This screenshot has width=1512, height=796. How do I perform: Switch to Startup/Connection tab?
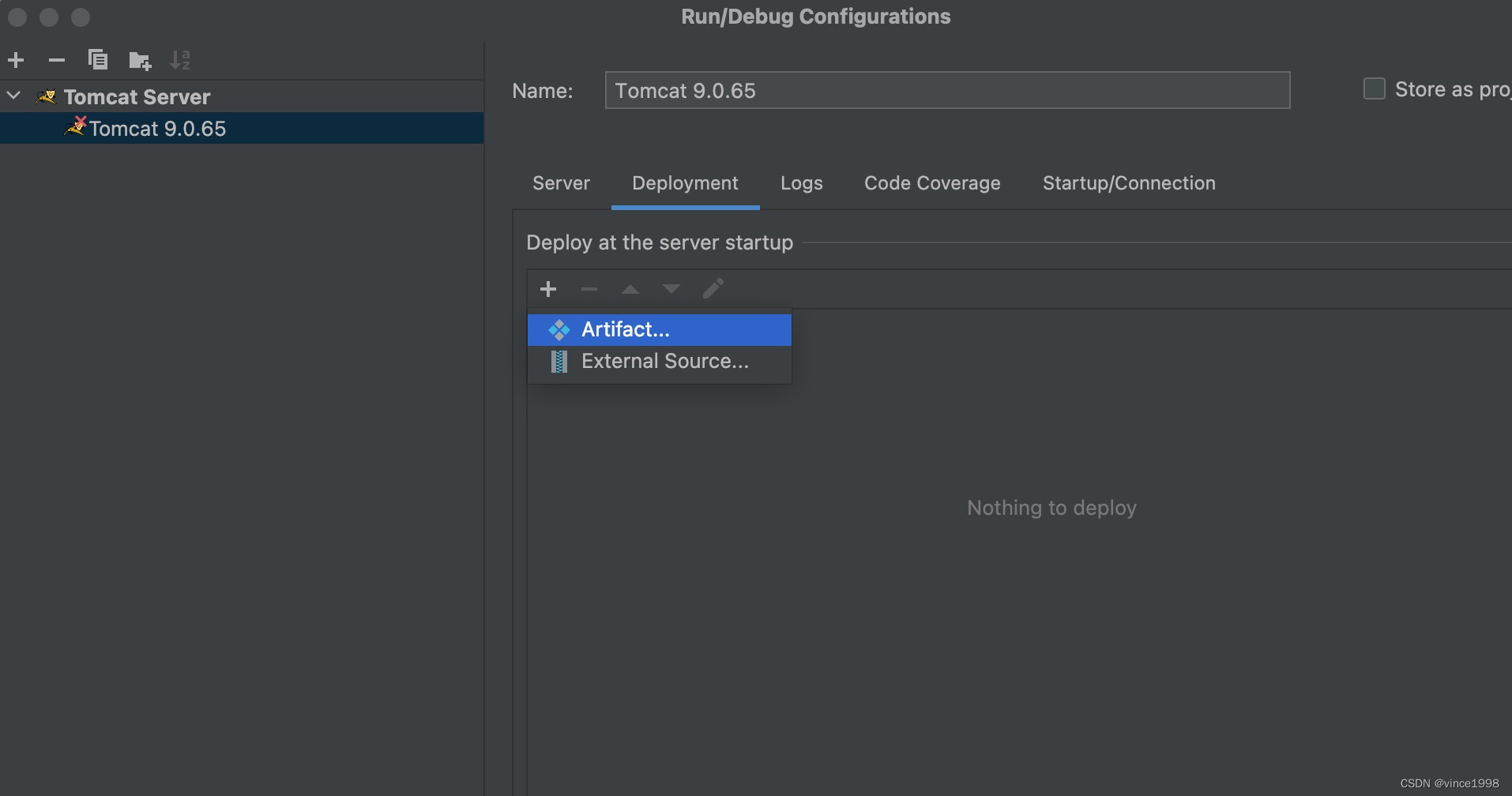coord(1129,183)
